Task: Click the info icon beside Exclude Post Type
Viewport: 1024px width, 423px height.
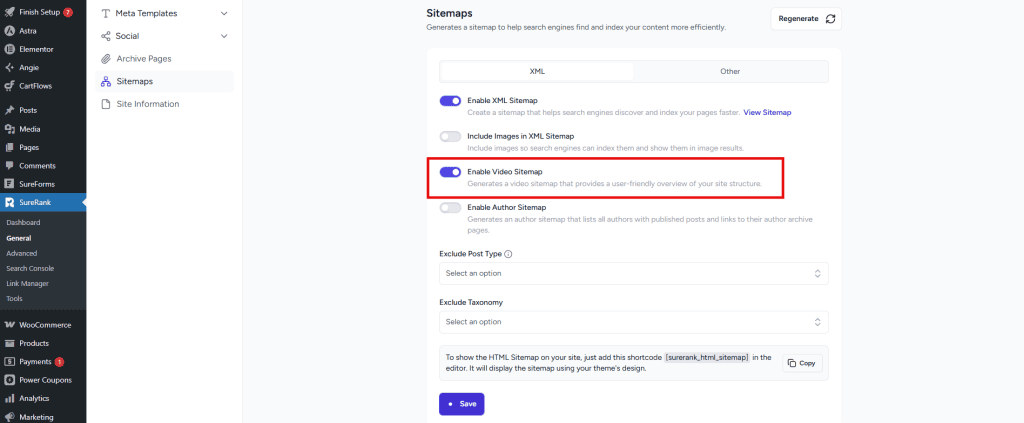Action: 508,254
